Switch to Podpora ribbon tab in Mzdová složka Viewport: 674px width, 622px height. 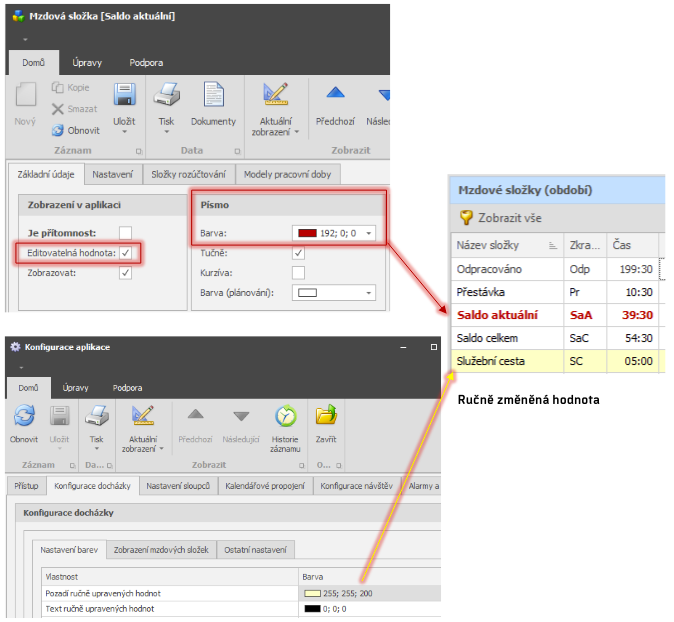point(146,63)
